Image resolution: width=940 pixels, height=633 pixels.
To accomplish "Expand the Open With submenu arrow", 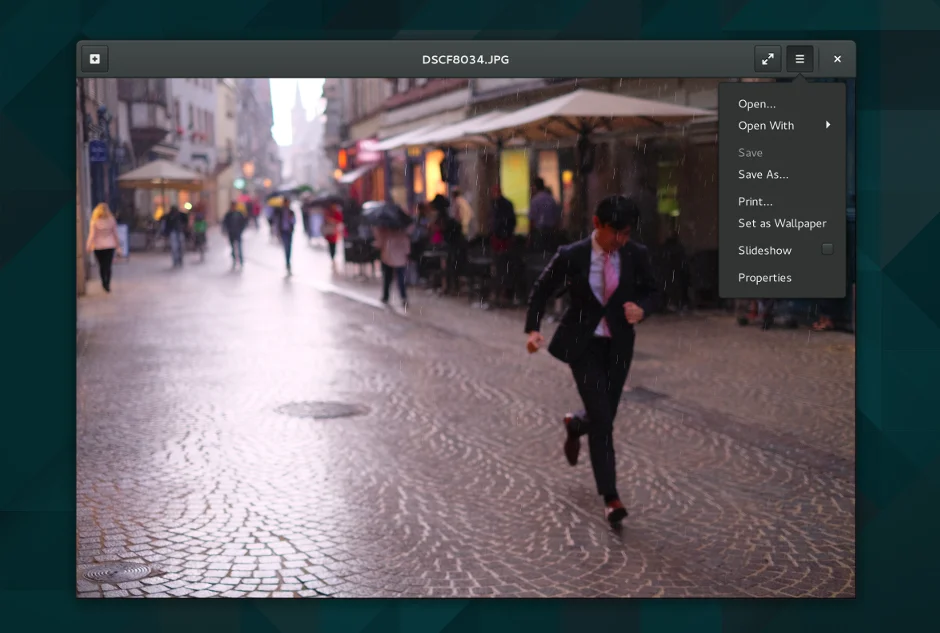I will coord(828,125).
